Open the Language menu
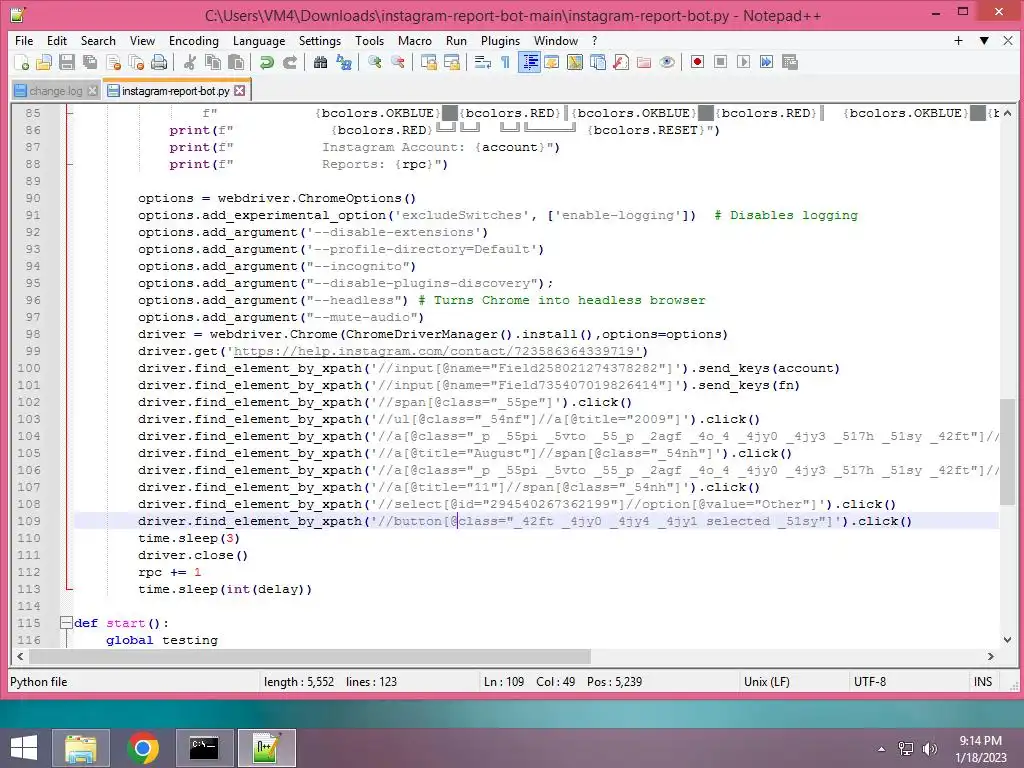1024x768 pixels. [259, 40]
